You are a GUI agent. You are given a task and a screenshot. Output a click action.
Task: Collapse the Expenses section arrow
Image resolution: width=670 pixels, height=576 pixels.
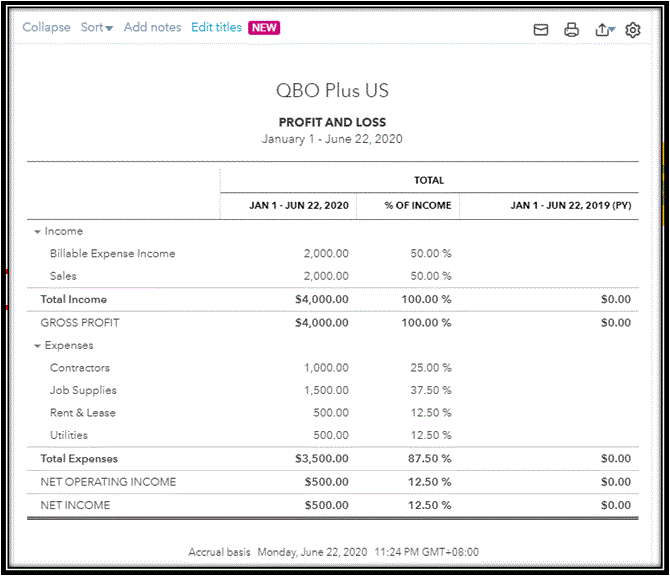pyautogui.click(x=37, y=346)
